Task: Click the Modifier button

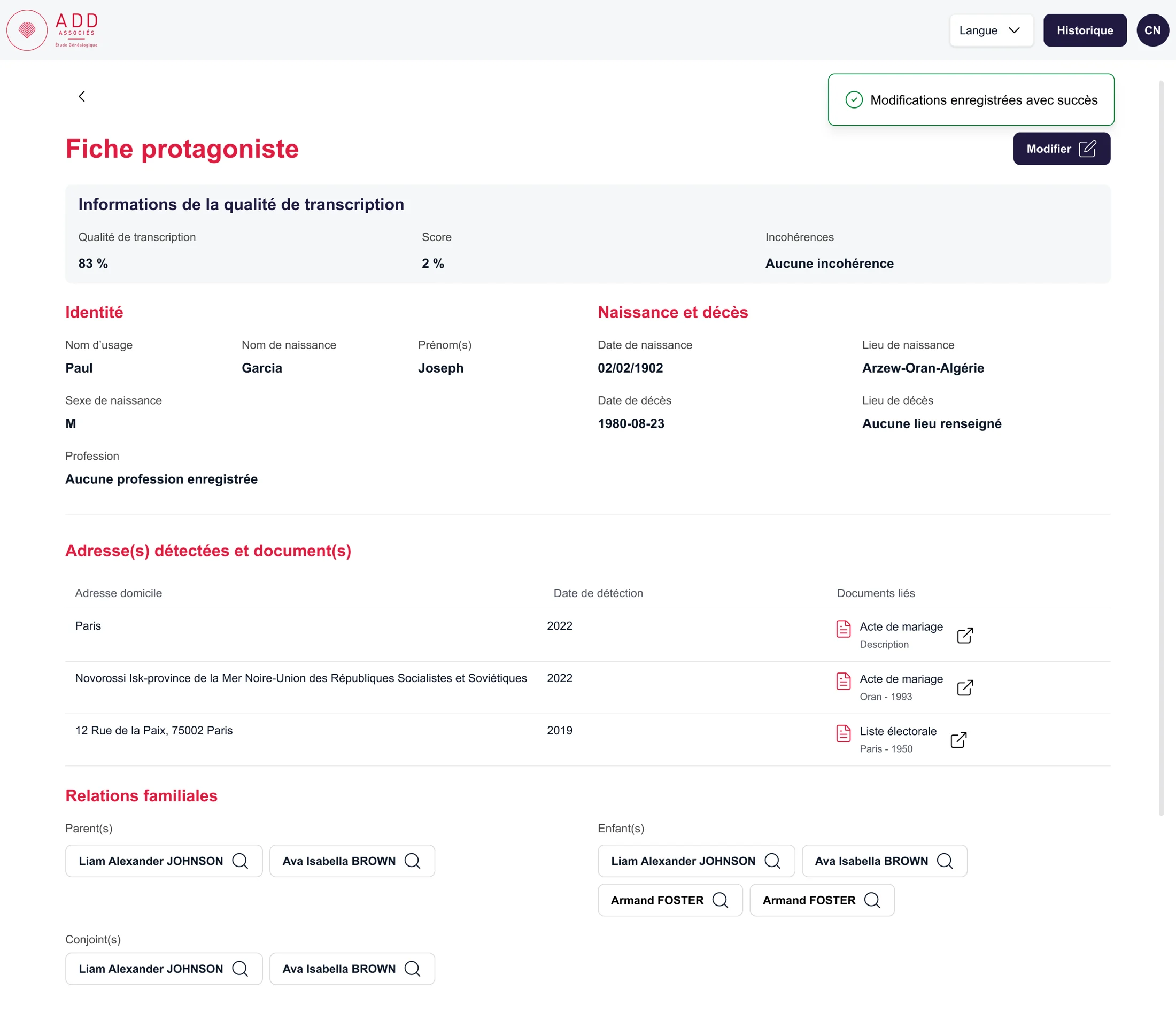Action: click(1061, 149)
